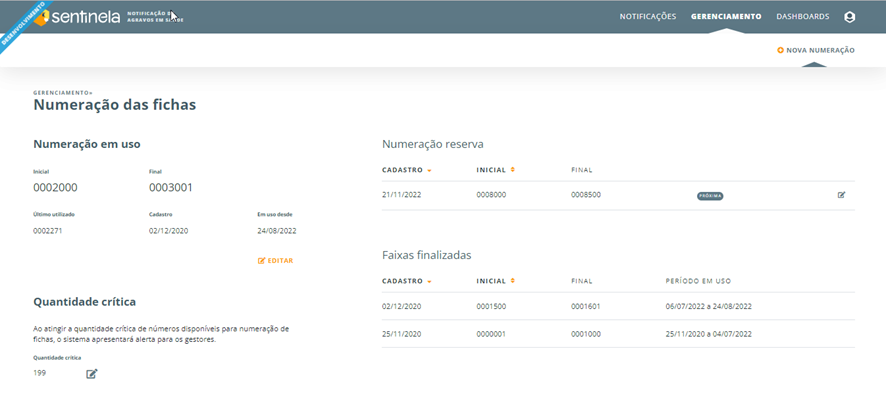The image size is (886, 399).
Task: Select reserve date 21/11/2022
Action: 402,195
